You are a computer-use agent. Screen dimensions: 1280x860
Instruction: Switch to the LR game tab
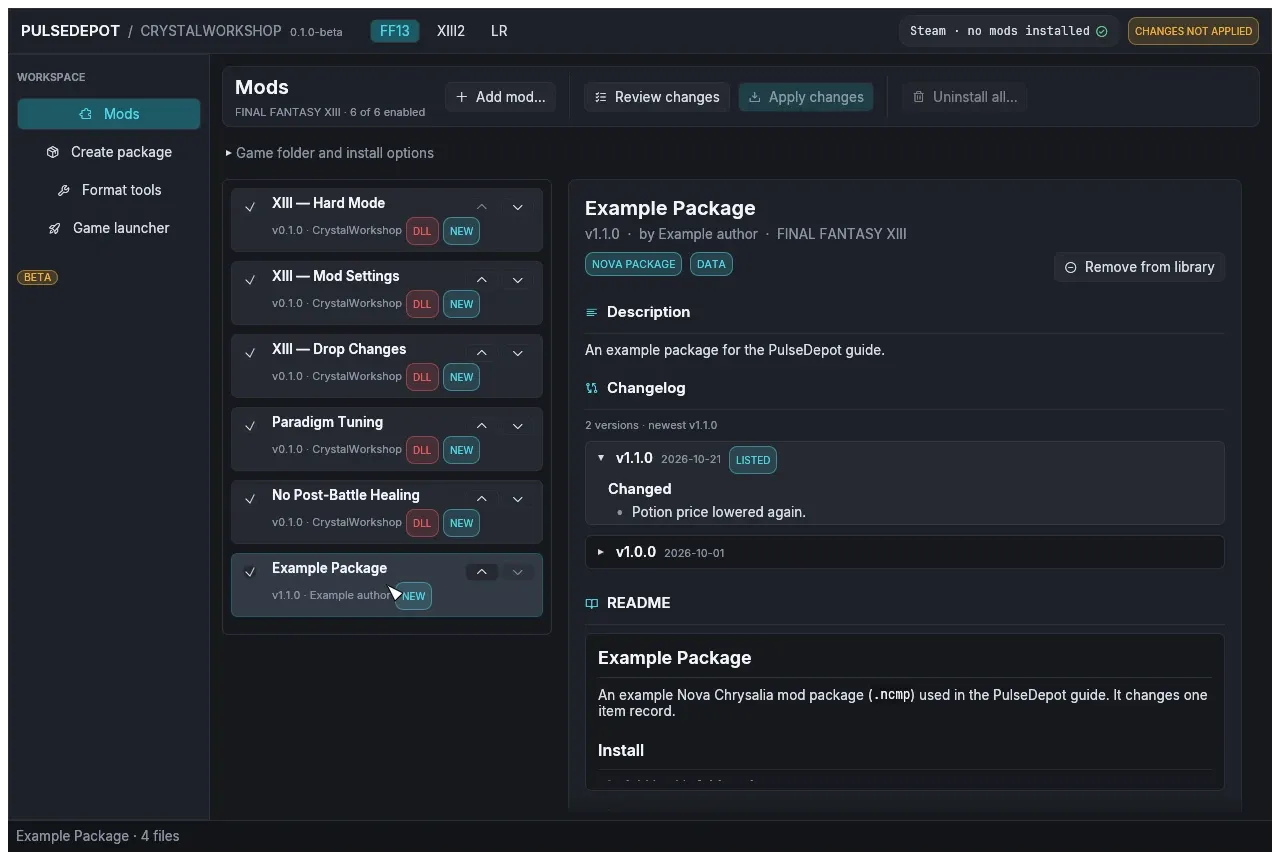[x=499, y=31]
